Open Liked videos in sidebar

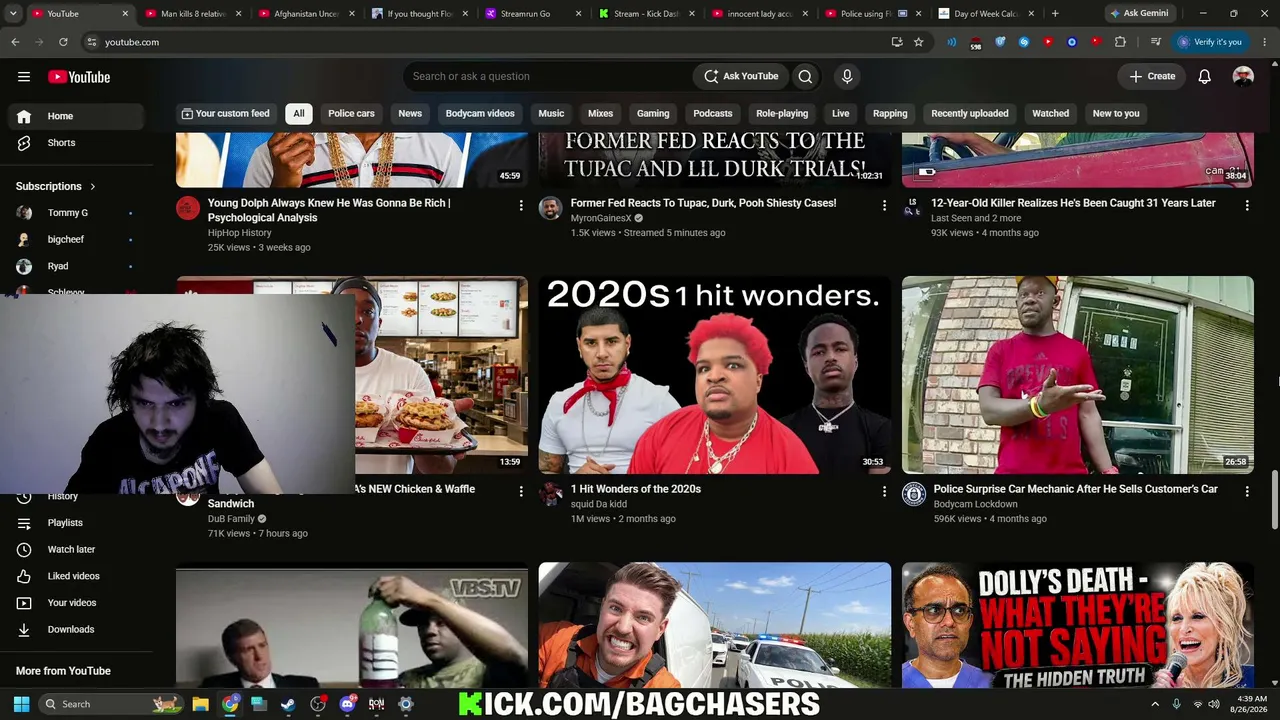coord(75,576)
